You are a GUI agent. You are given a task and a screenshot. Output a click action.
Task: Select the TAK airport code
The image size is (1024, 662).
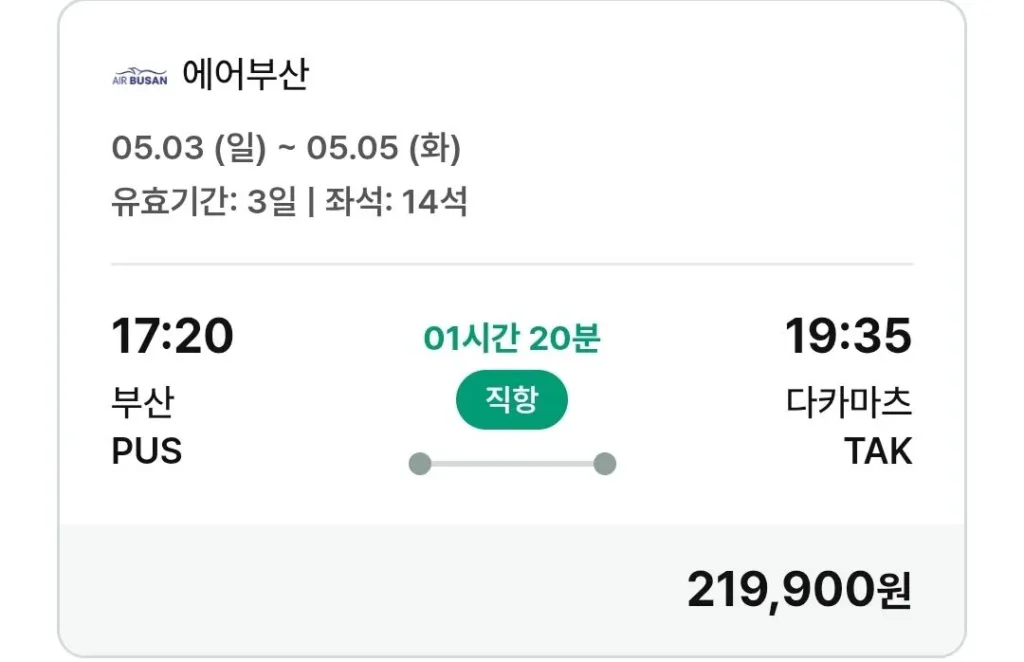point(876,451)
